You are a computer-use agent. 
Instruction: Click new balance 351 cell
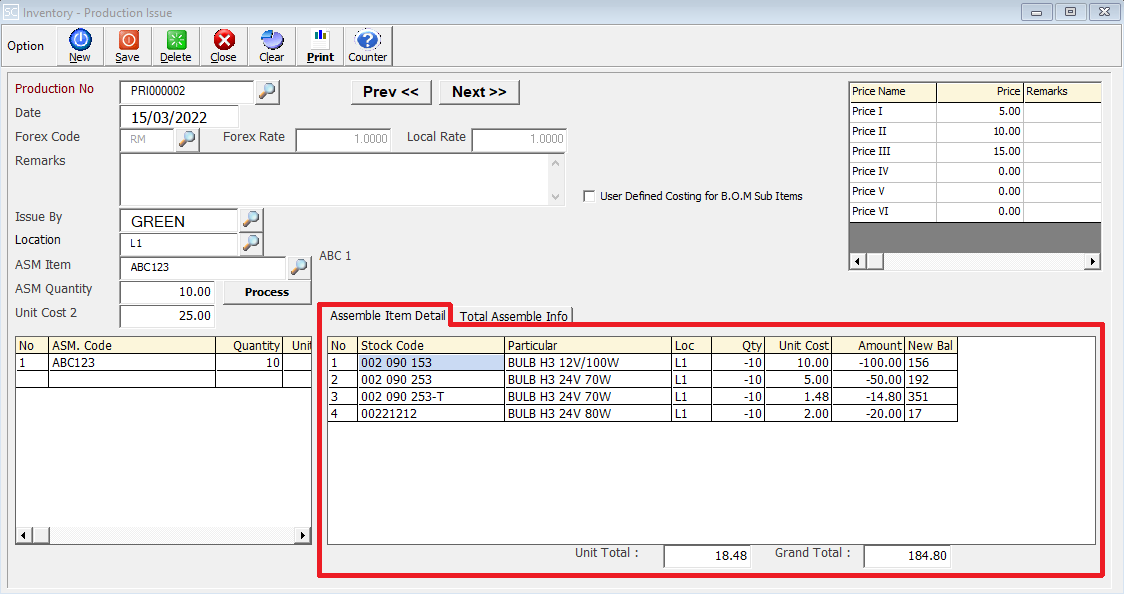pyautogui.click(x=930, y=396)
